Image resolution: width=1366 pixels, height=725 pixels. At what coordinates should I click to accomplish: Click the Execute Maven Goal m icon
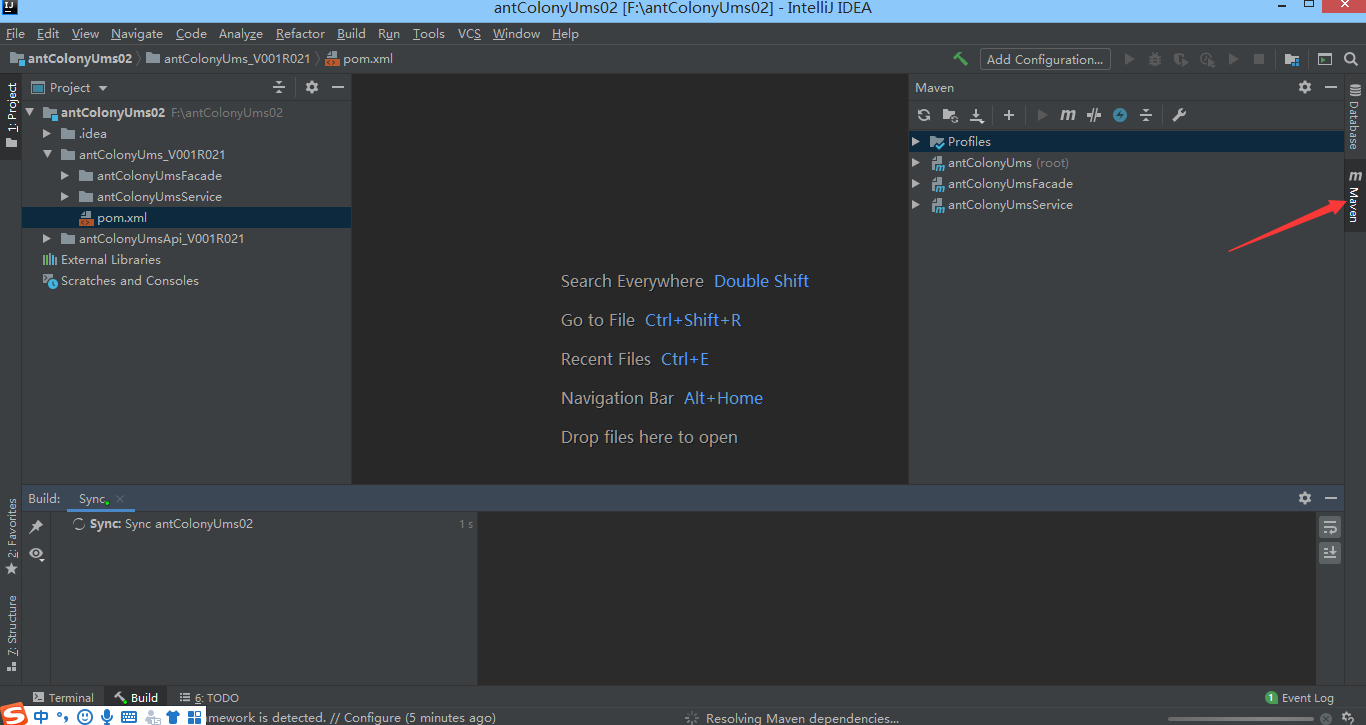(1068, 115)
